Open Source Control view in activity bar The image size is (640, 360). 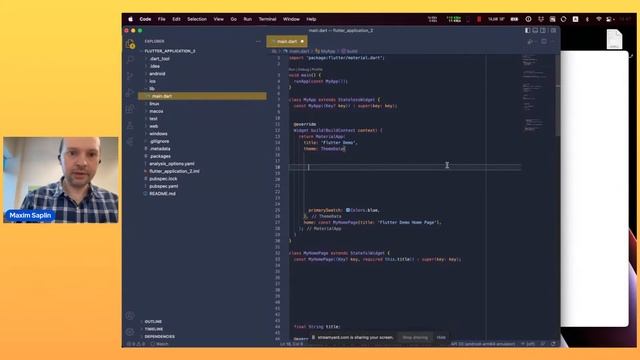pos(130,76)
